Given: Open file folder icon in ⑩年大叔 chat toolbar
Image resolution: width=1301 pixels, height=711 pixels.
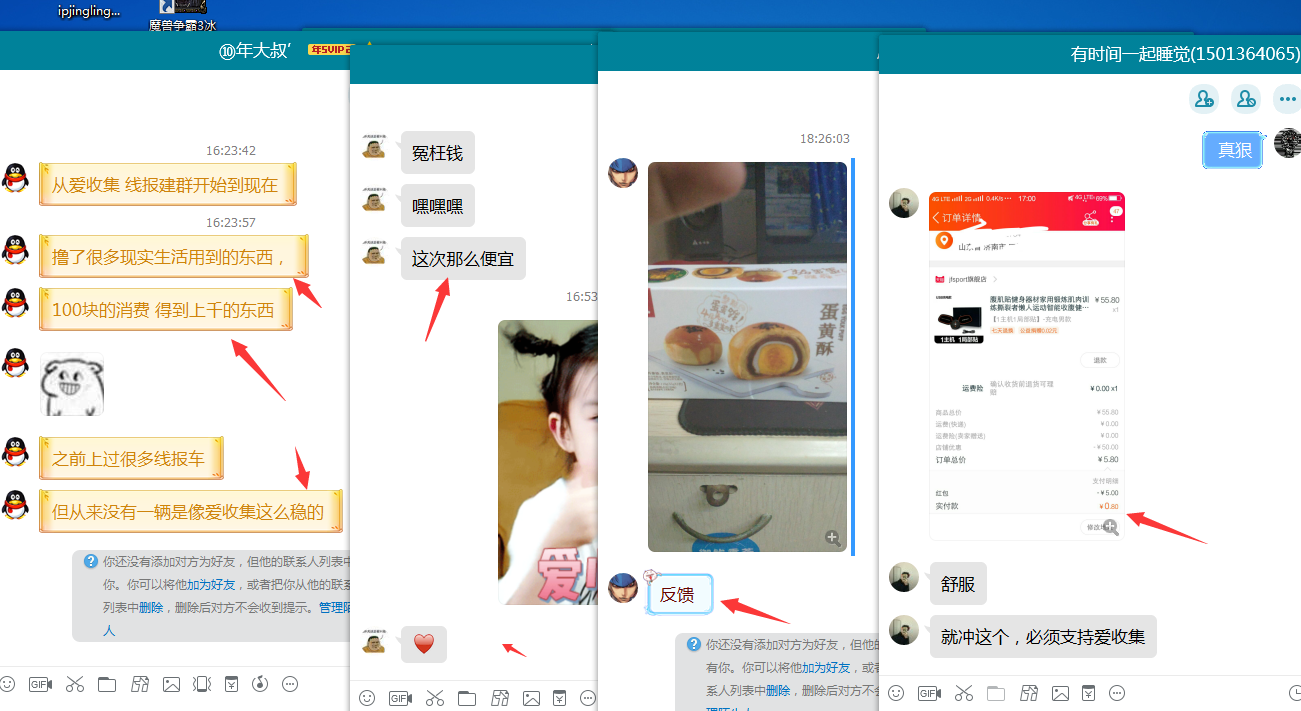Looking at the screenshot, I should click(107, 684).
